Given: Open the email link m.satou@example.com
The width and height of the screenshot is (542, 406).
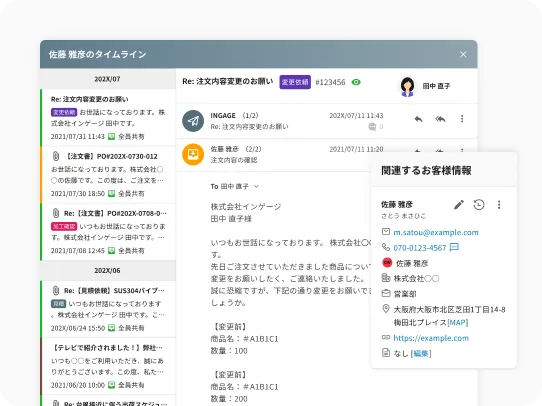Looking at the screenshot, I should (436, 233).
